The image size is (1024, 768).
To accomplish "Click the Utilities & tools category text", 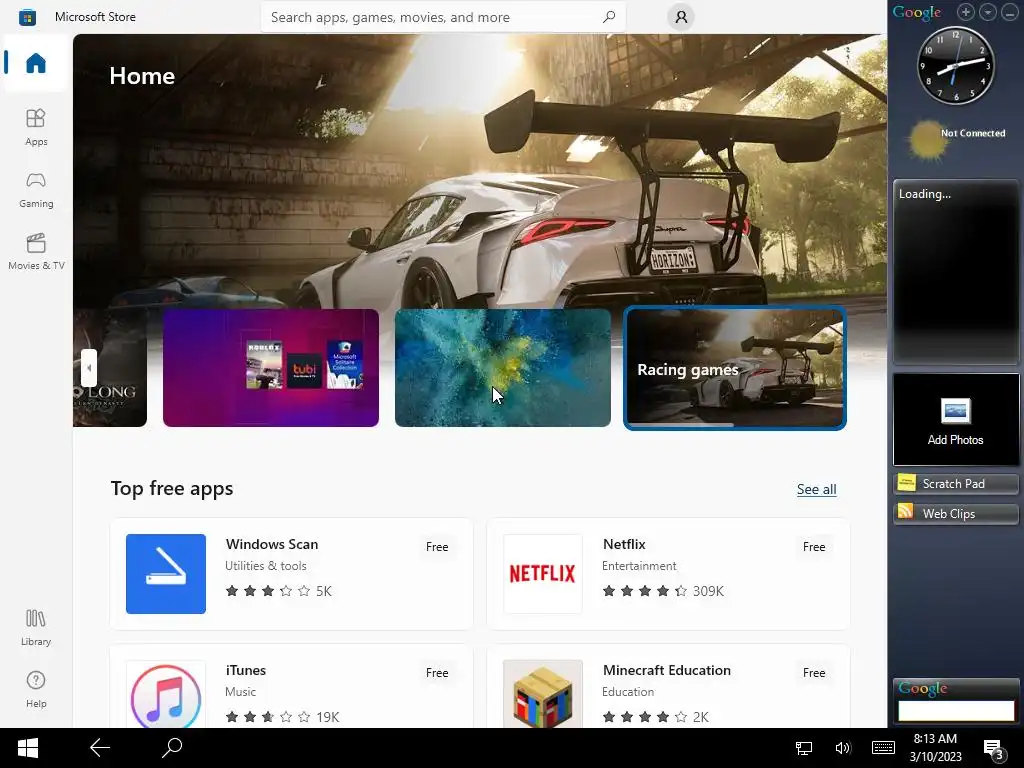I will click(266, 566).
